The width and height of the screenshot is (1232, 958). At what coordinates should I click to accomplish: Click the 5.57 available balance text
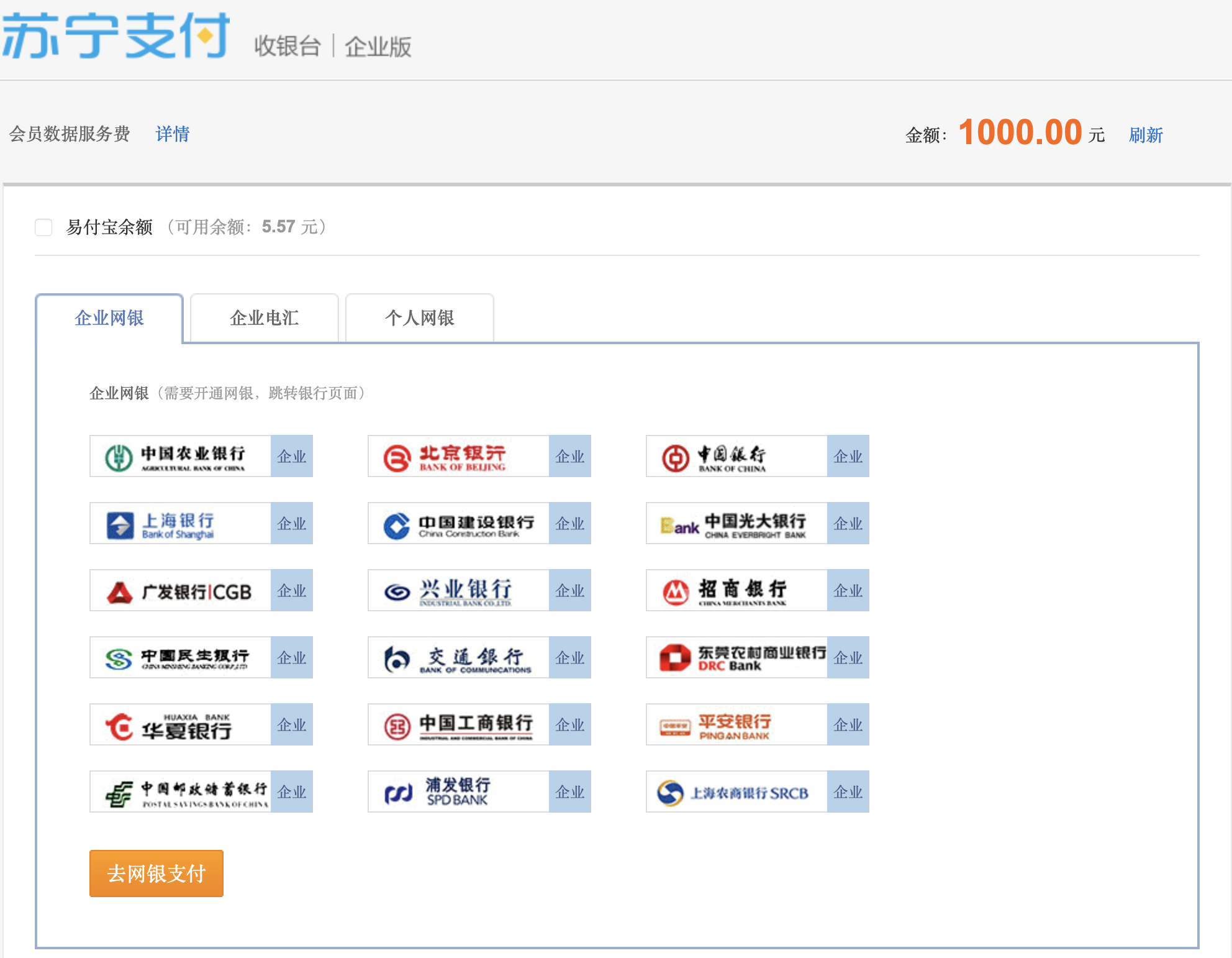(278, 227)
